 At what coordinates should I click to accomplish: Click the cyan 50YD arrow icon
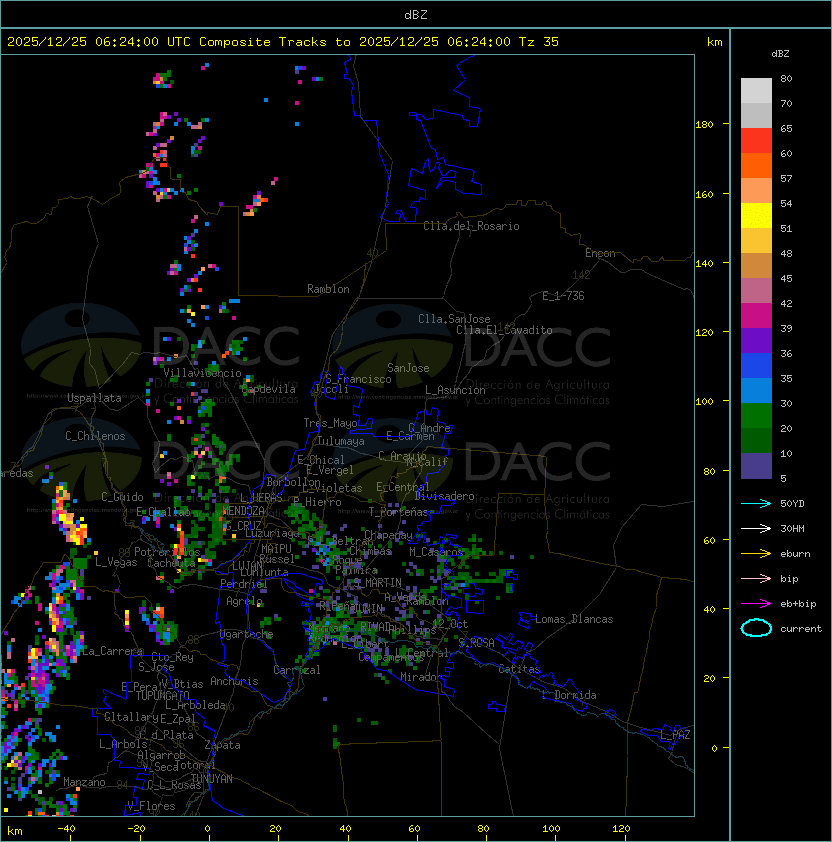click(756, 503)
